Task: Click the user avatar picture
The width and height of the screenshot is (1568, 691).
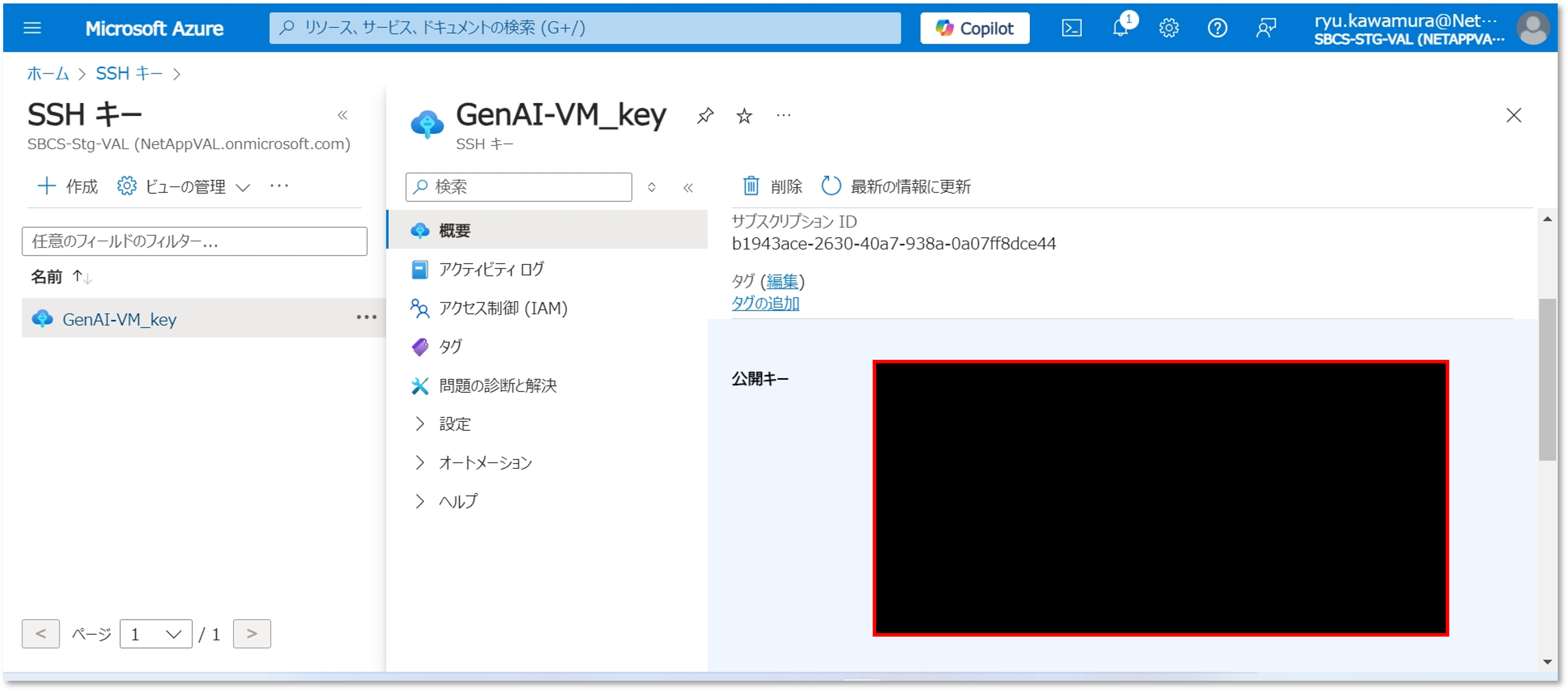Action: point(1533,28)
